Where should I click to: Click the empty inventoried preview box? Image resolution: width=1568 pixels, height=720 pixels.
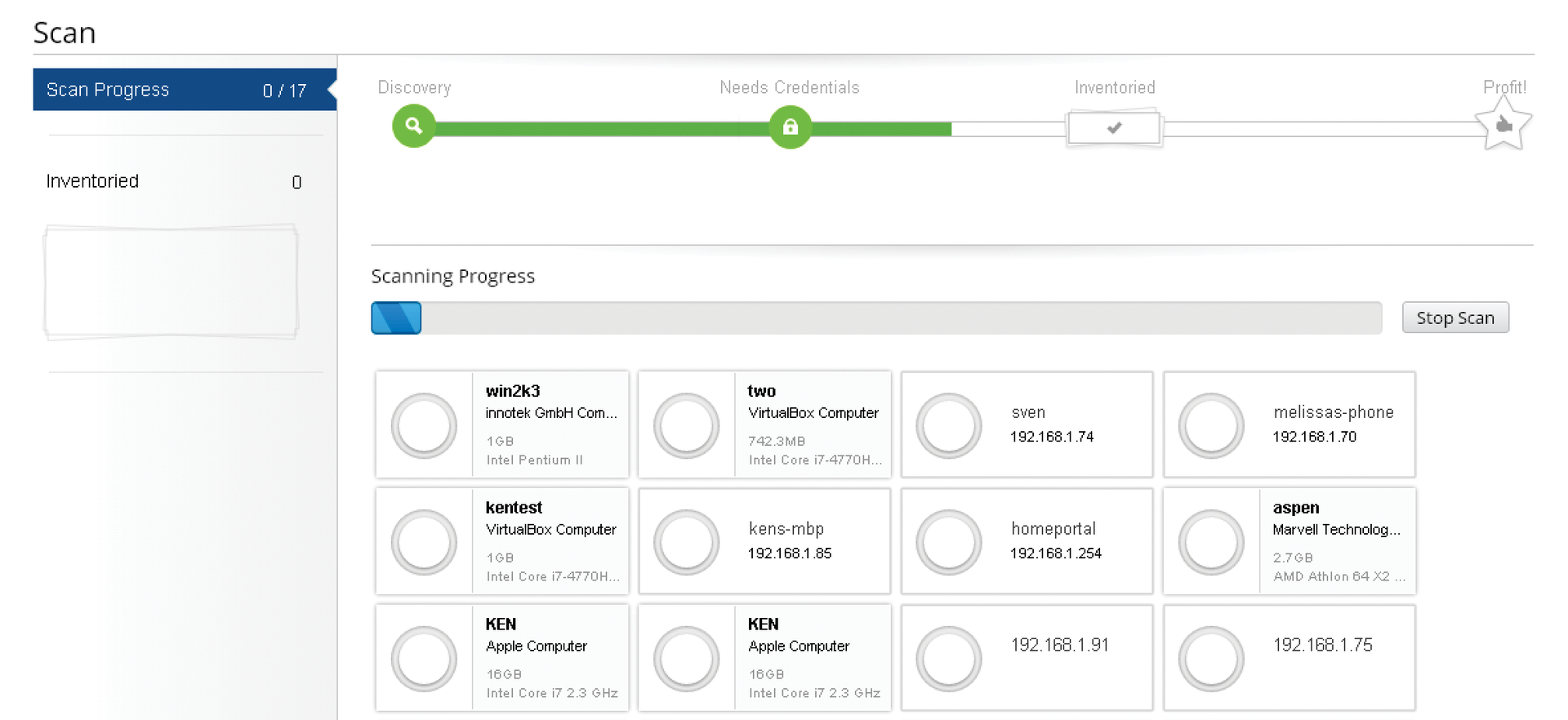pos(171,282)
